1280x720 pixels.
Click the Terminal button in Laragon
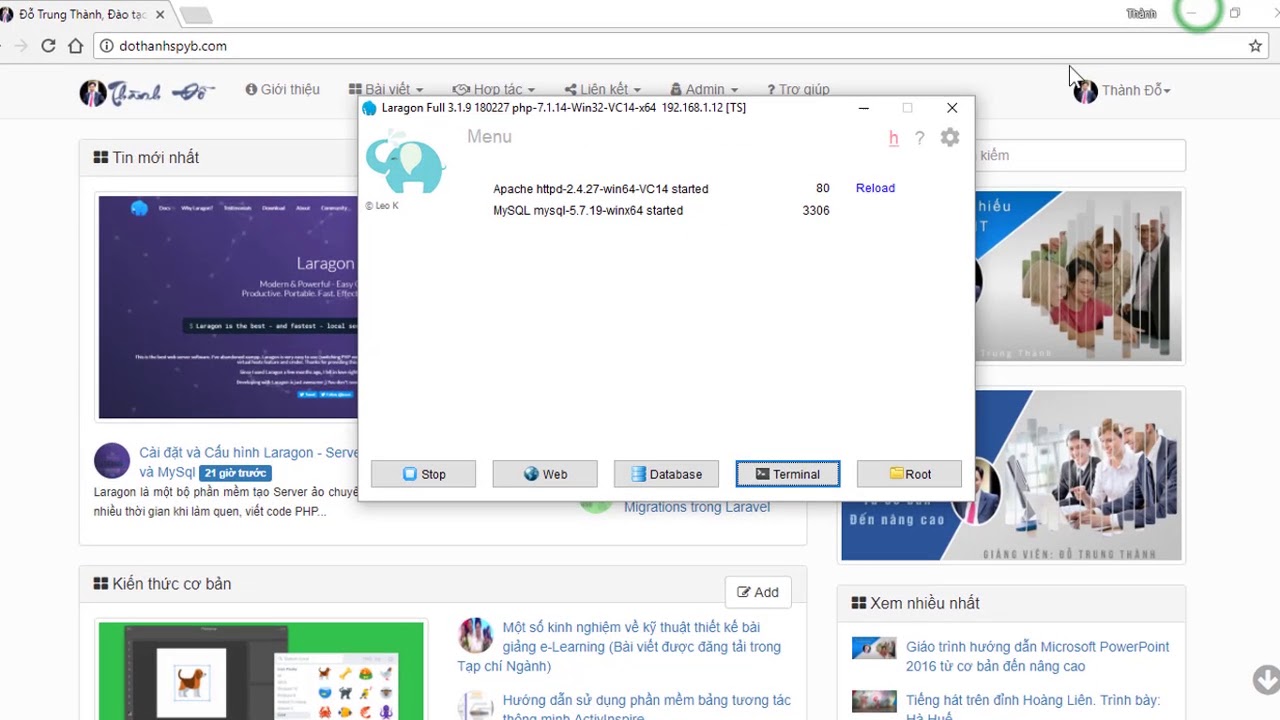click(787, 474)
